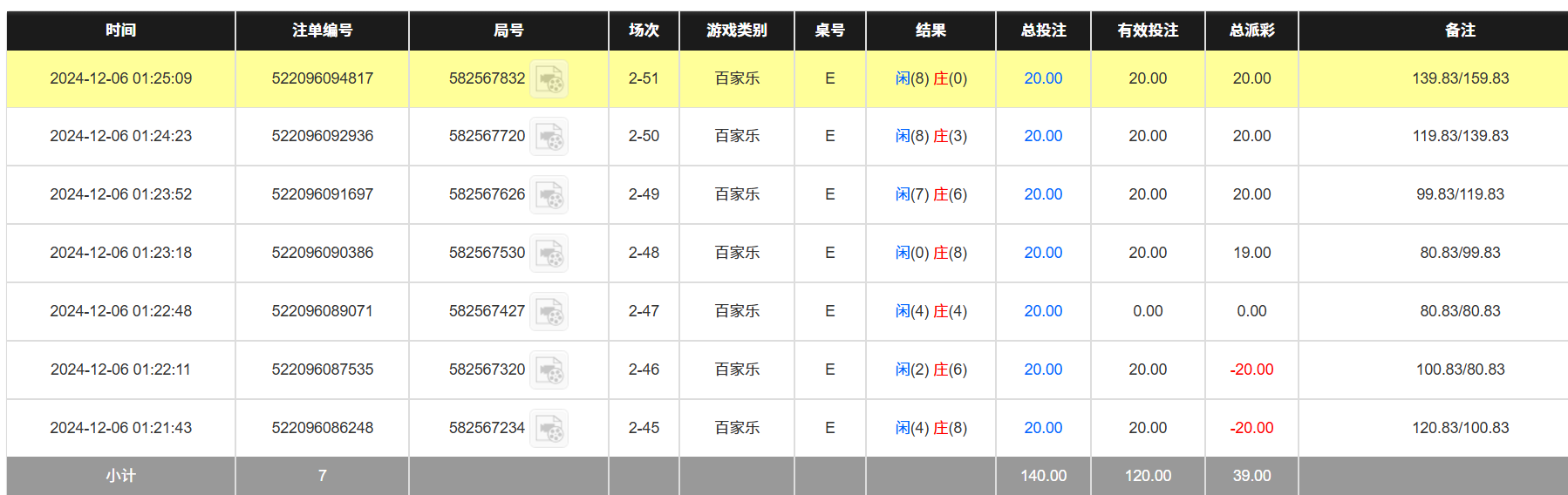Viewport: 1568px width, 495px height.
Task: Click replay icon beside round 582567530
Action: pos(549,254)
